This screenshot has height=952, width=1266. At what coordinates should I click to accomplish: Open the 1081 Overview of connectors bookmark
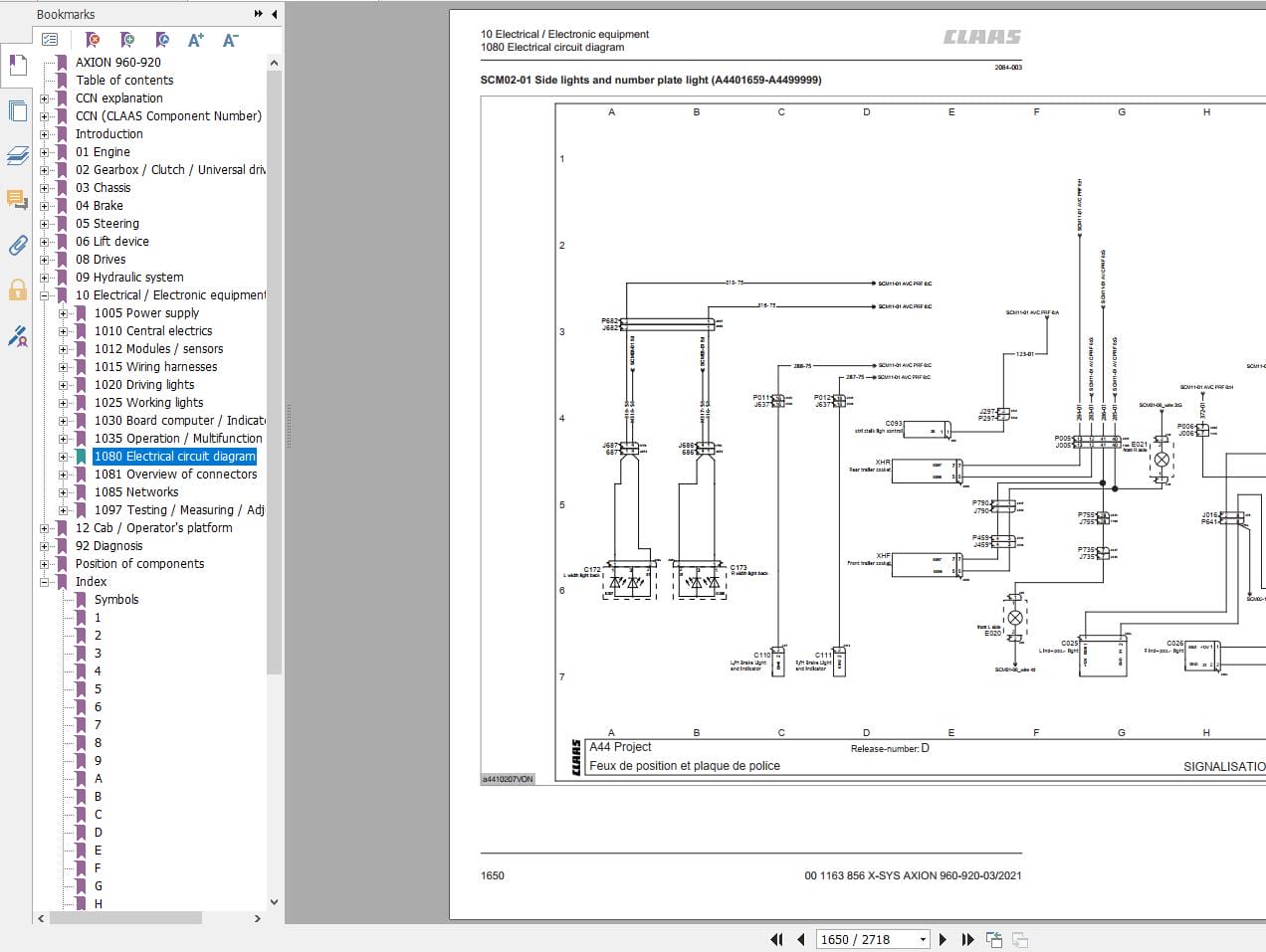click(x=175, y=475)
